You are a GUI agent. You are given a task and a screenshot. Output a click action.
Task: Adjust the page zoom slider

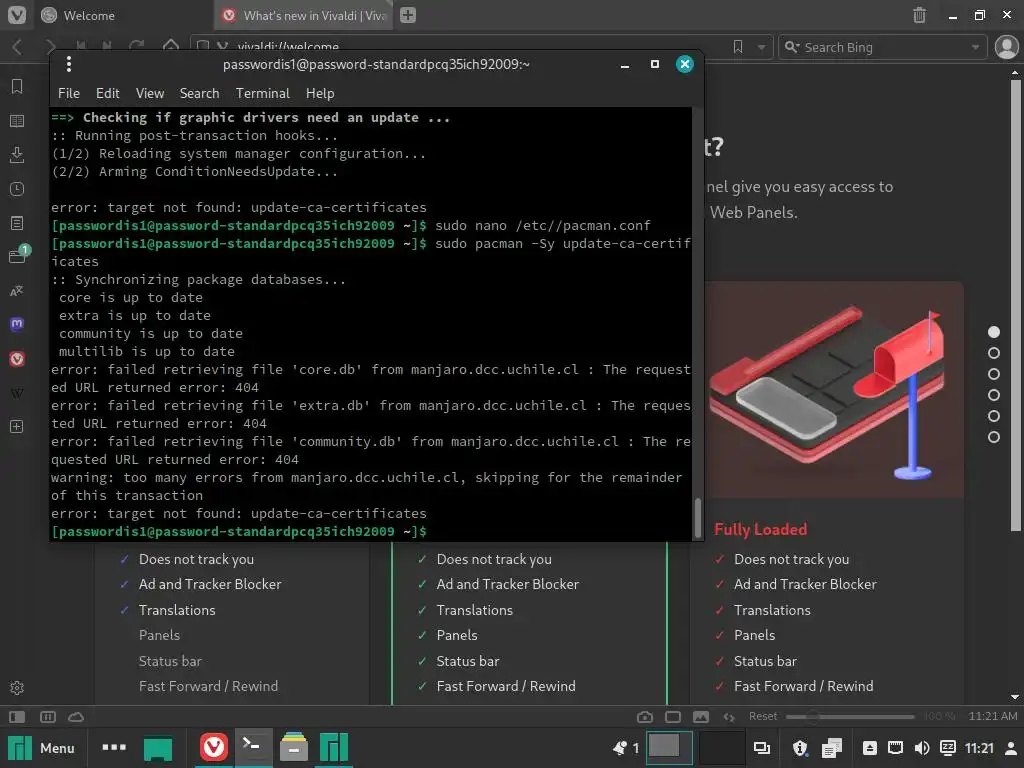(850, 716)
